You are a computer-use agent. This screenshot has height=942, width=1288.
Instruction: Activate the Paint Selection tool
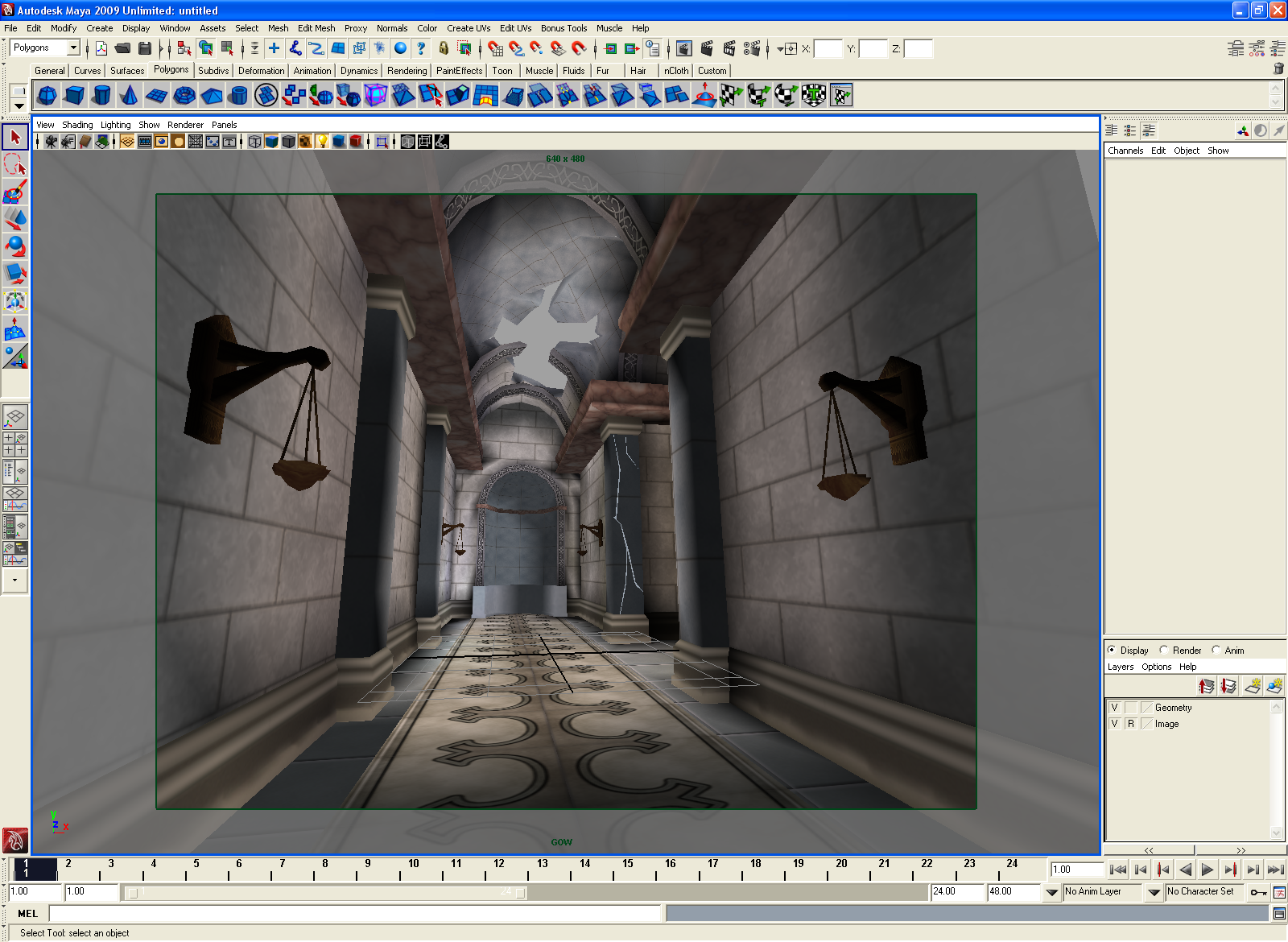[x=15, y=192]
